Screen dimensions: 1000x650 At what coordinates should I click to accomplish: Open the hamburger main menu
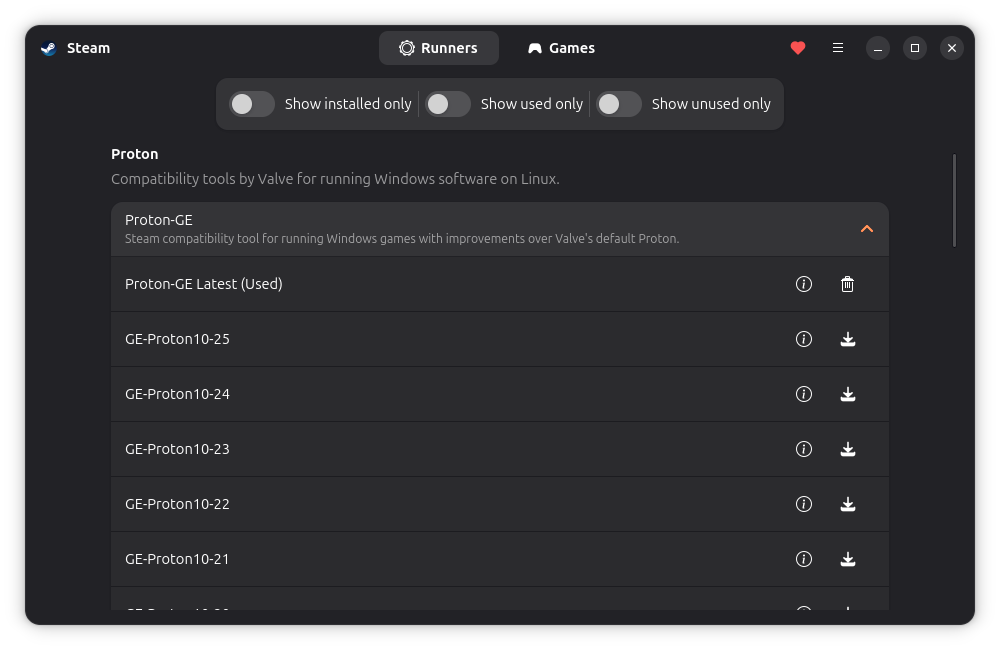[837, 47]
